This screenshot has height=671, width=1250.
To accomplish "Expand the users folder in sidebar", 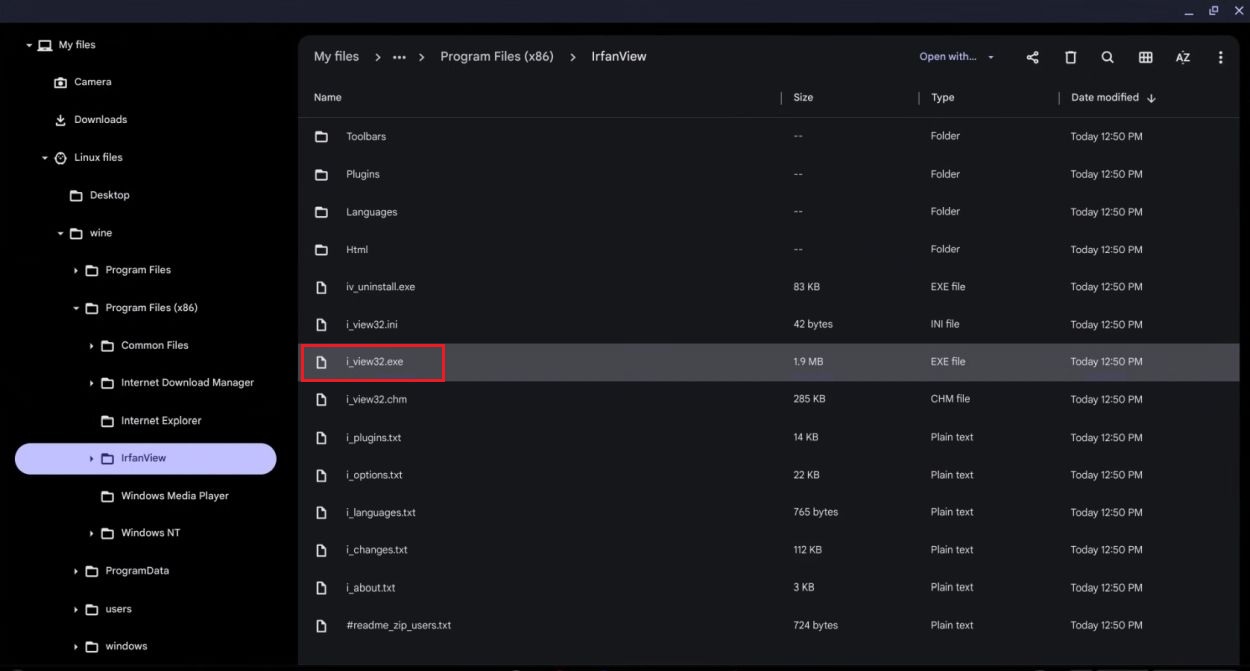I will point(75,608).
